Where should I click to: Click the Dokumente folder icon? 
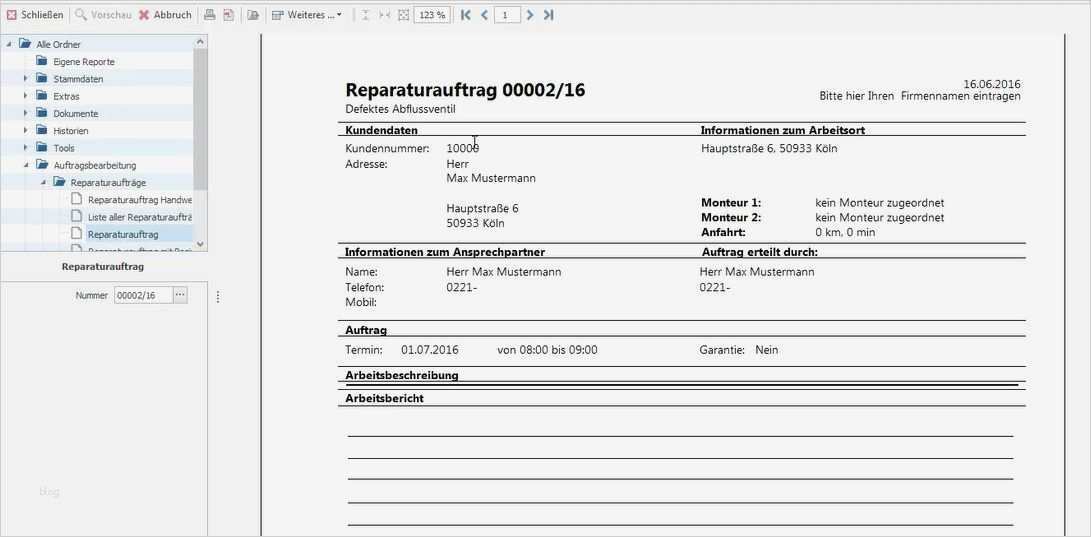tap(42, 113)
